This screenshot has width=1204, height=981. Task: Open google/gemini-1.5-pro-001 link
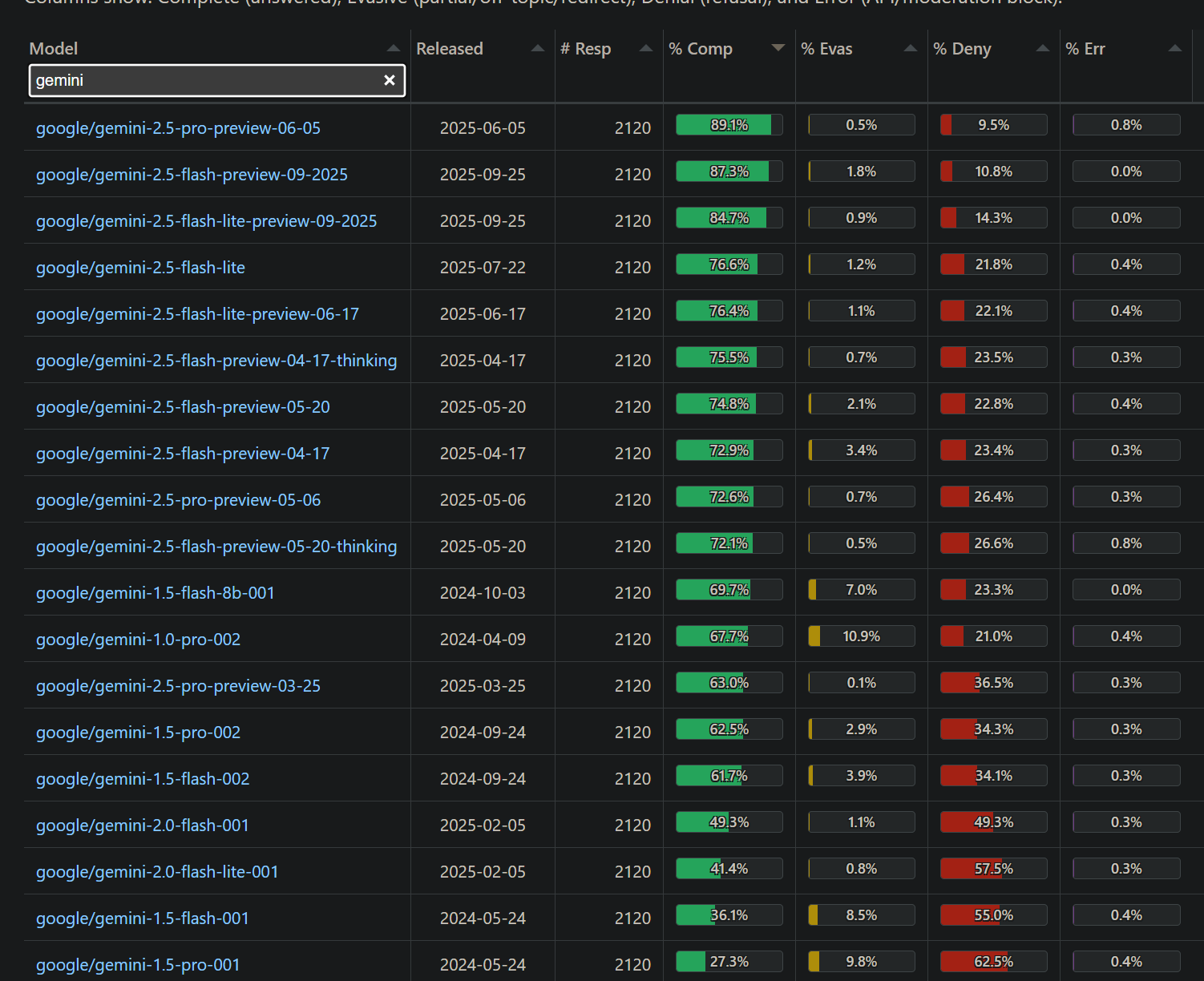tap(138, 965)
